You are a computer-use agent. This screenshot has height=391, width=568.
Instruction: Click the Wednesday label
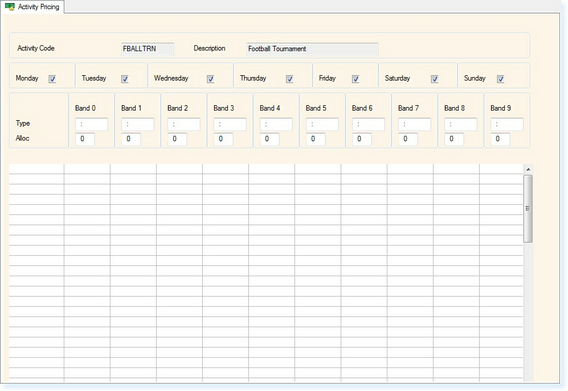[x=171, y=78]
